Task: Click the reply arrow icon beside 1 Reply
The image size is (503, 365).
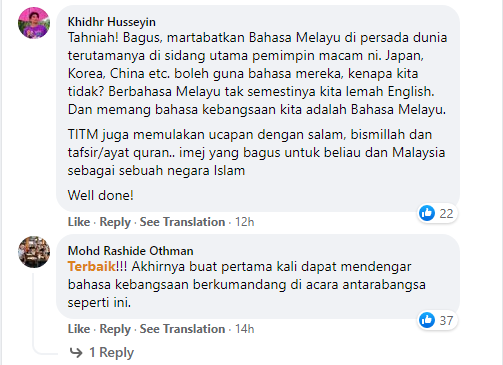Action: [x=76, y=352]
